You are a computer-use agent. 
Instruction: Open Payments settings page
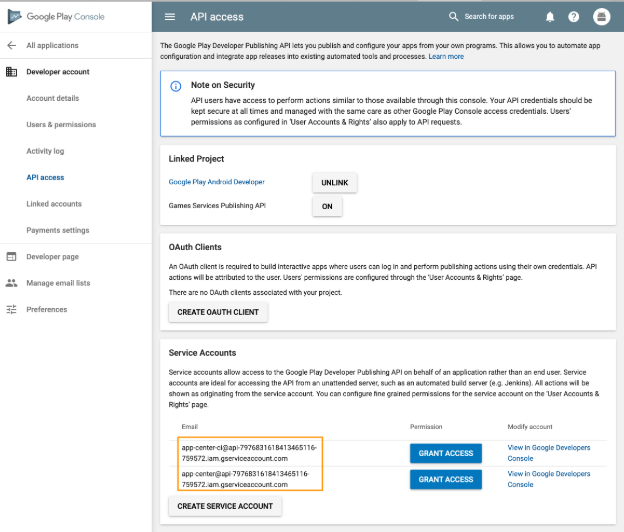(58, 230)
